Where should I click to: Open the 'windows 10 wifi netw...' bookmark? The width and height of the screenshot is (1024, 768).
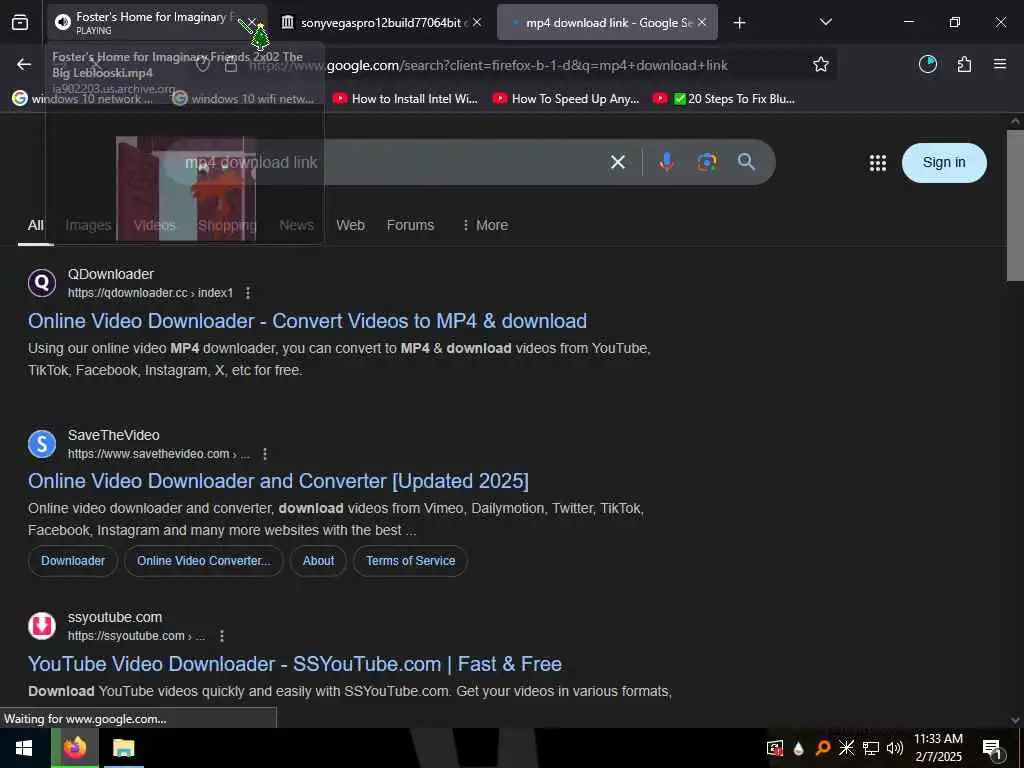tap(244, 99)
